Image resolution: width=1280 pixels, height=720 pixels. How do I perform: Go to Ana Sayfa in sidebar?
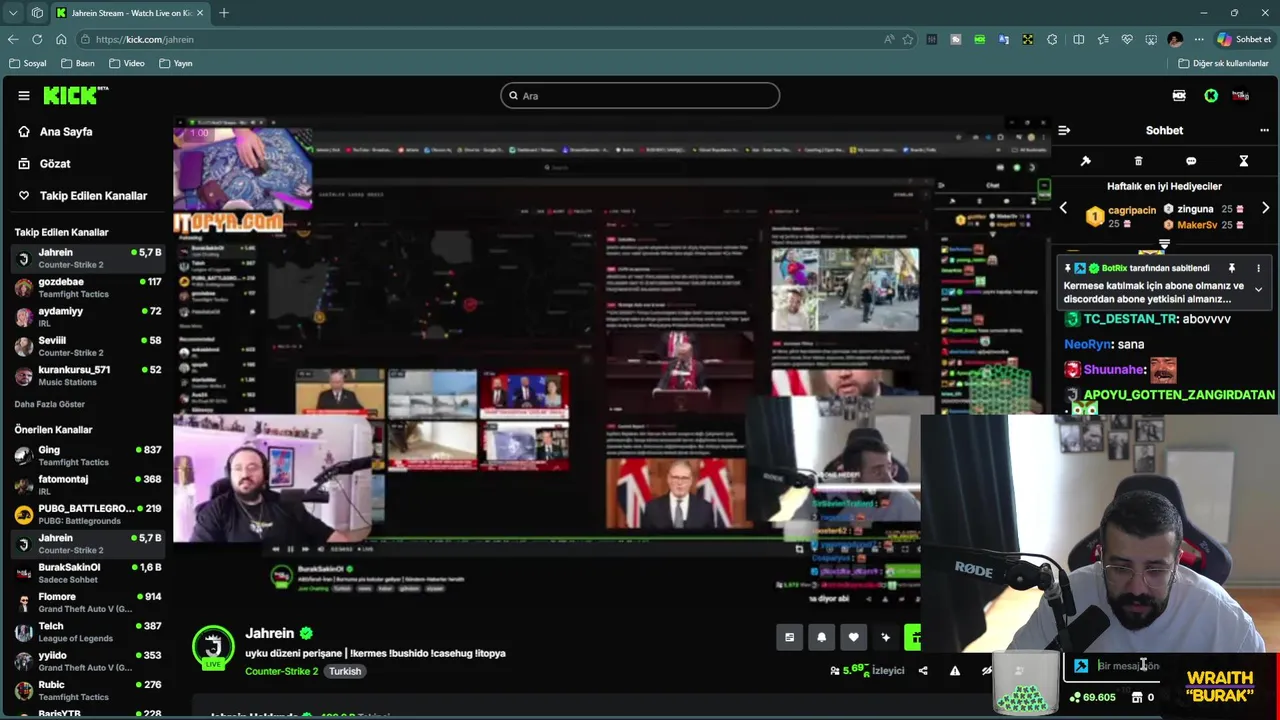(x=66, y=132)
